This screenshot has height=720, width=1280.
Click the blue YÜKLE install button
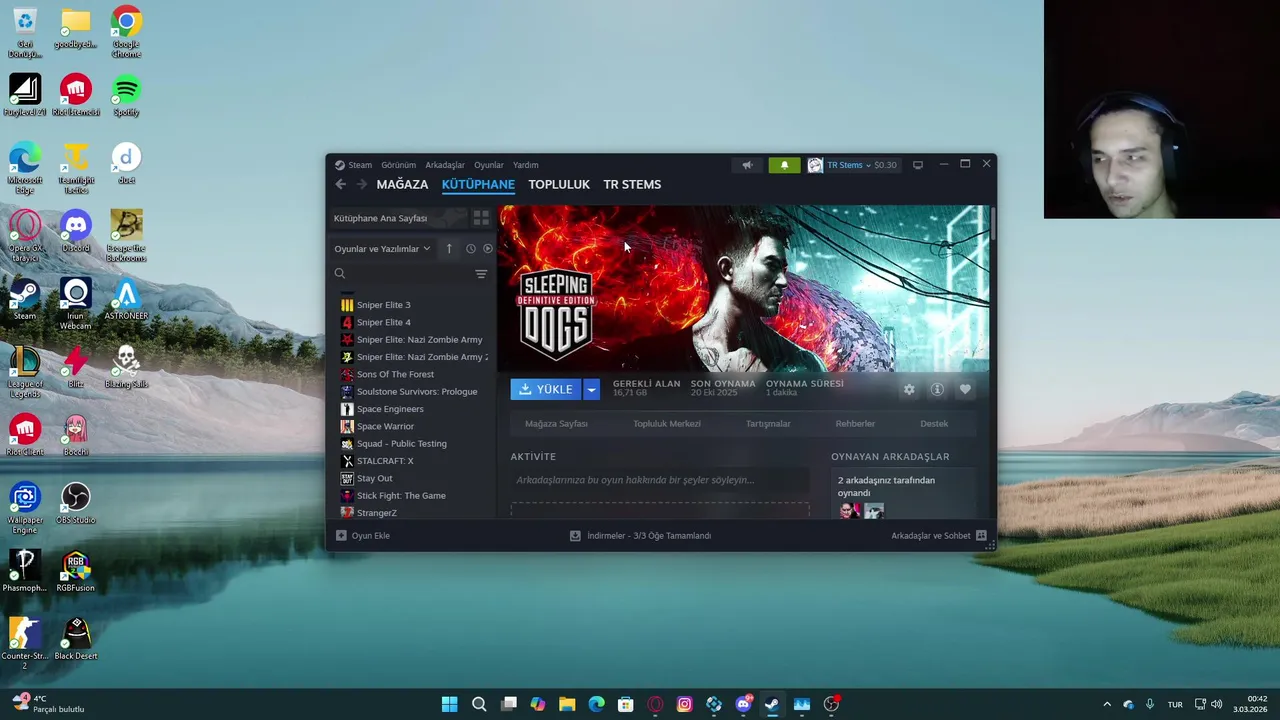coord(546,389)
